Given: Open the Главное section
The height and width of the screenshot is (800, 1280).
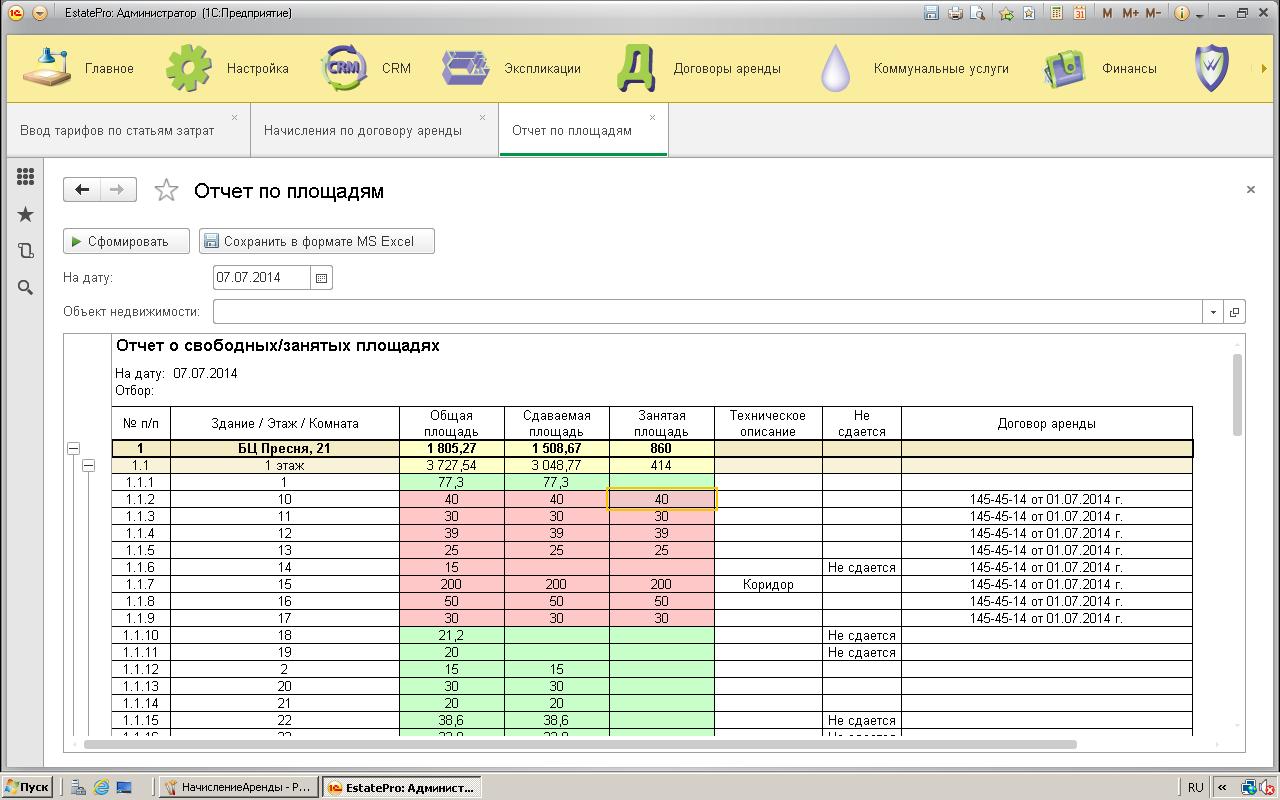Looking at the screenshot, I should [79, 68].
